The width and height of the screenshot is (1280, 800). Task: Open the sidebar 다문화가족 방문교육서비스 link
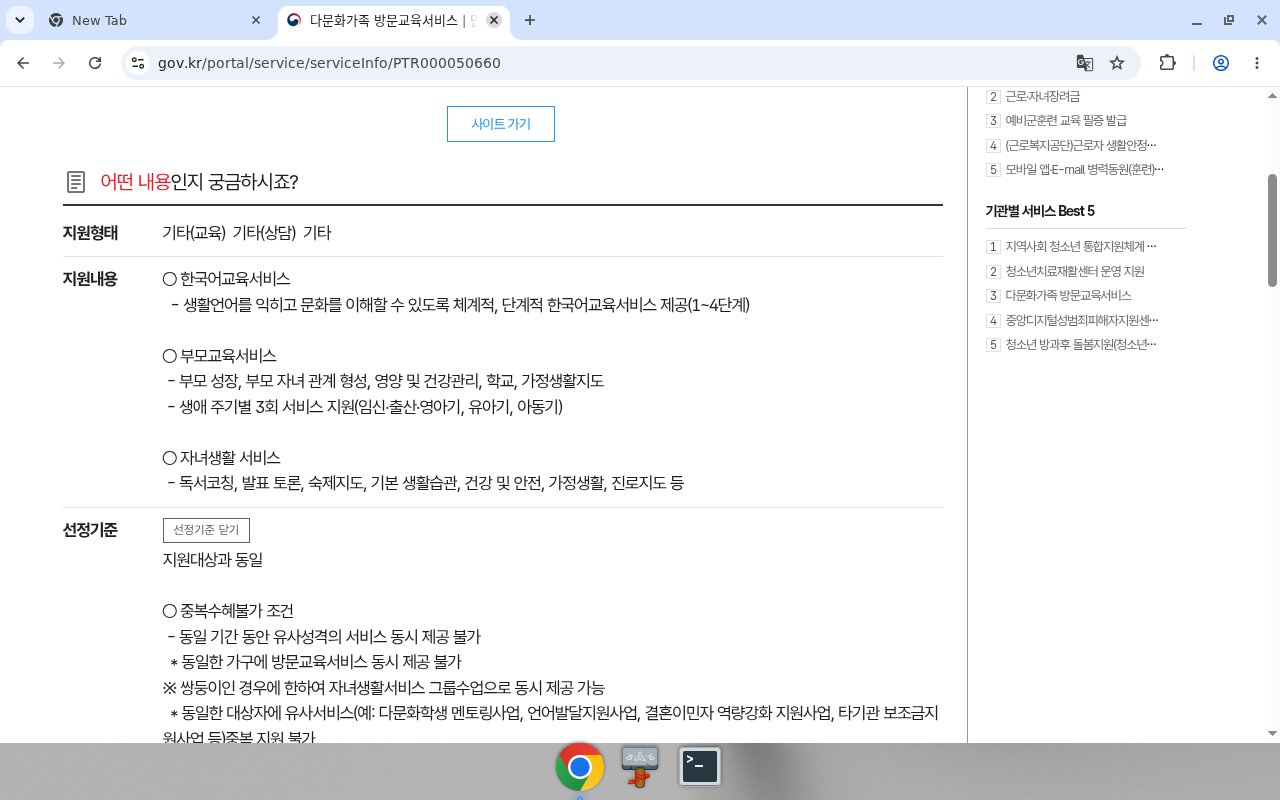[x=1069, y=295]
